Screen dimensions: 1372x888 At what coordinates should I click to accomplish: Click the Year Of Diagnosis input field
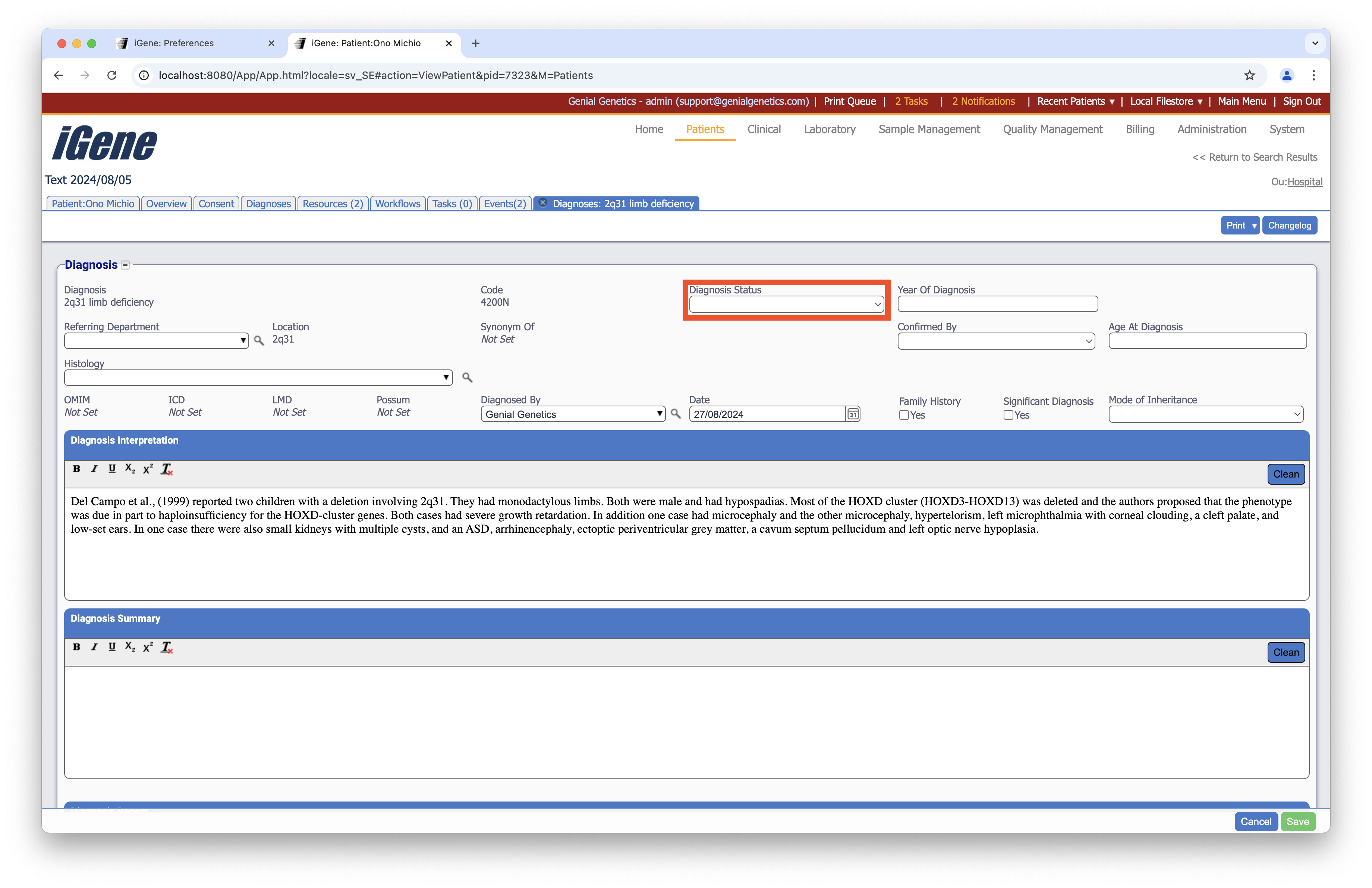pyautogui.click(x=997, y=304)
